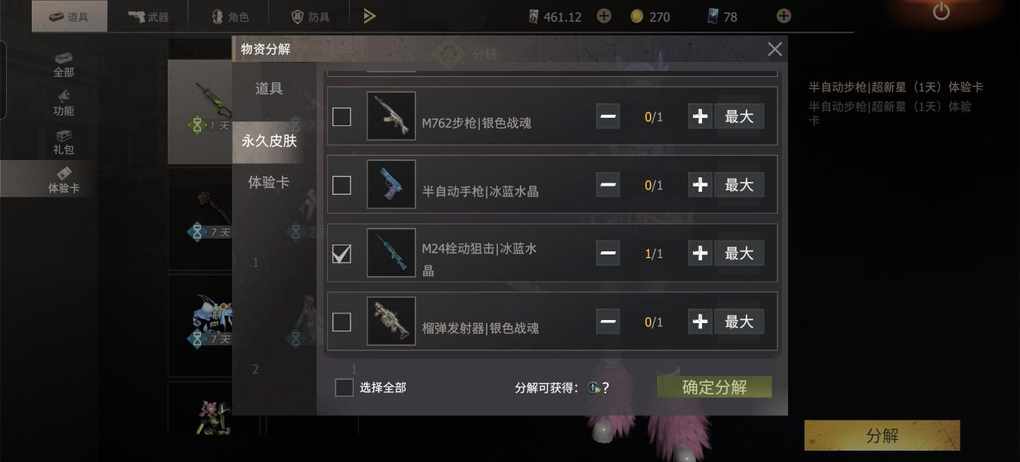1020x462 pixels.
Task: Click the yellow play arrow in top bar
Action: 369,16
